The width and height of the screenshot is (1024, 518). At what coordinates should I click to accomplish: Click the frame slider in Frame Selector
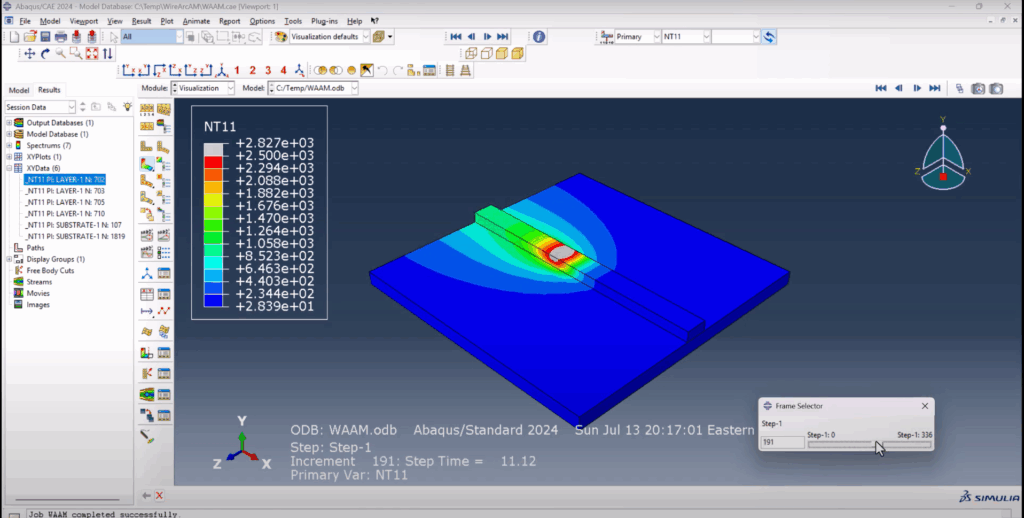(869, 444)
